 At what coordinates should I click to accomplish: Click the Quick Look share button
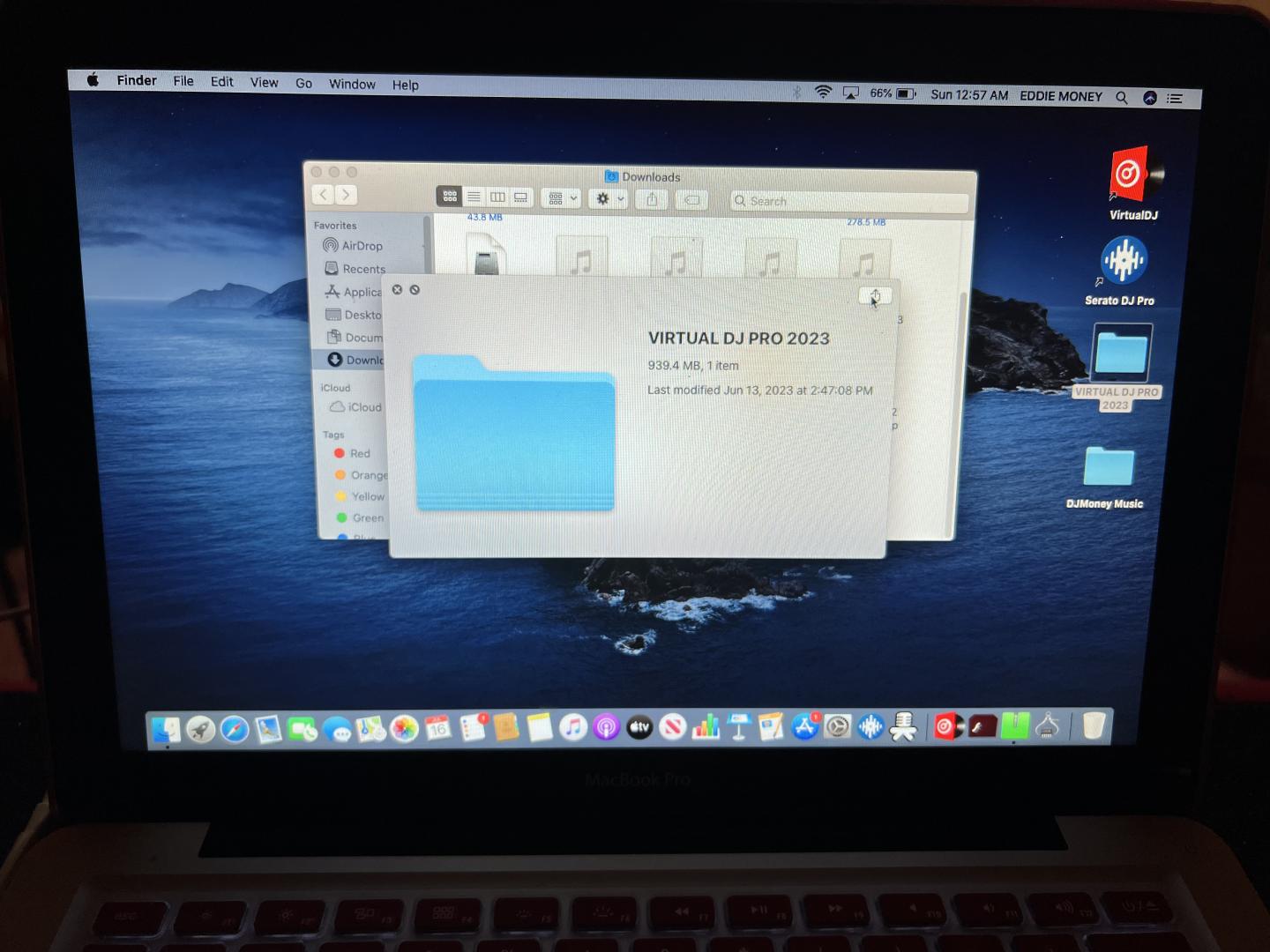pos(875,295)
